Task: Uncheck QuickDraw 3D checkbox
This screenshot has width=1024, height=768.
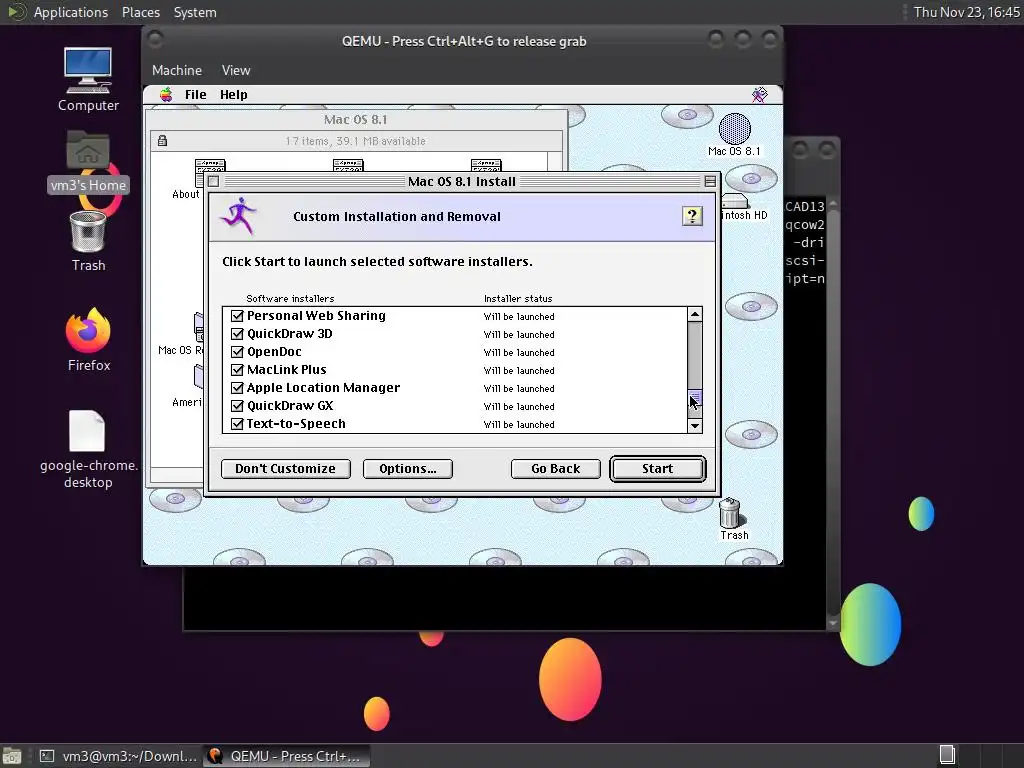Action: [237, 334]
